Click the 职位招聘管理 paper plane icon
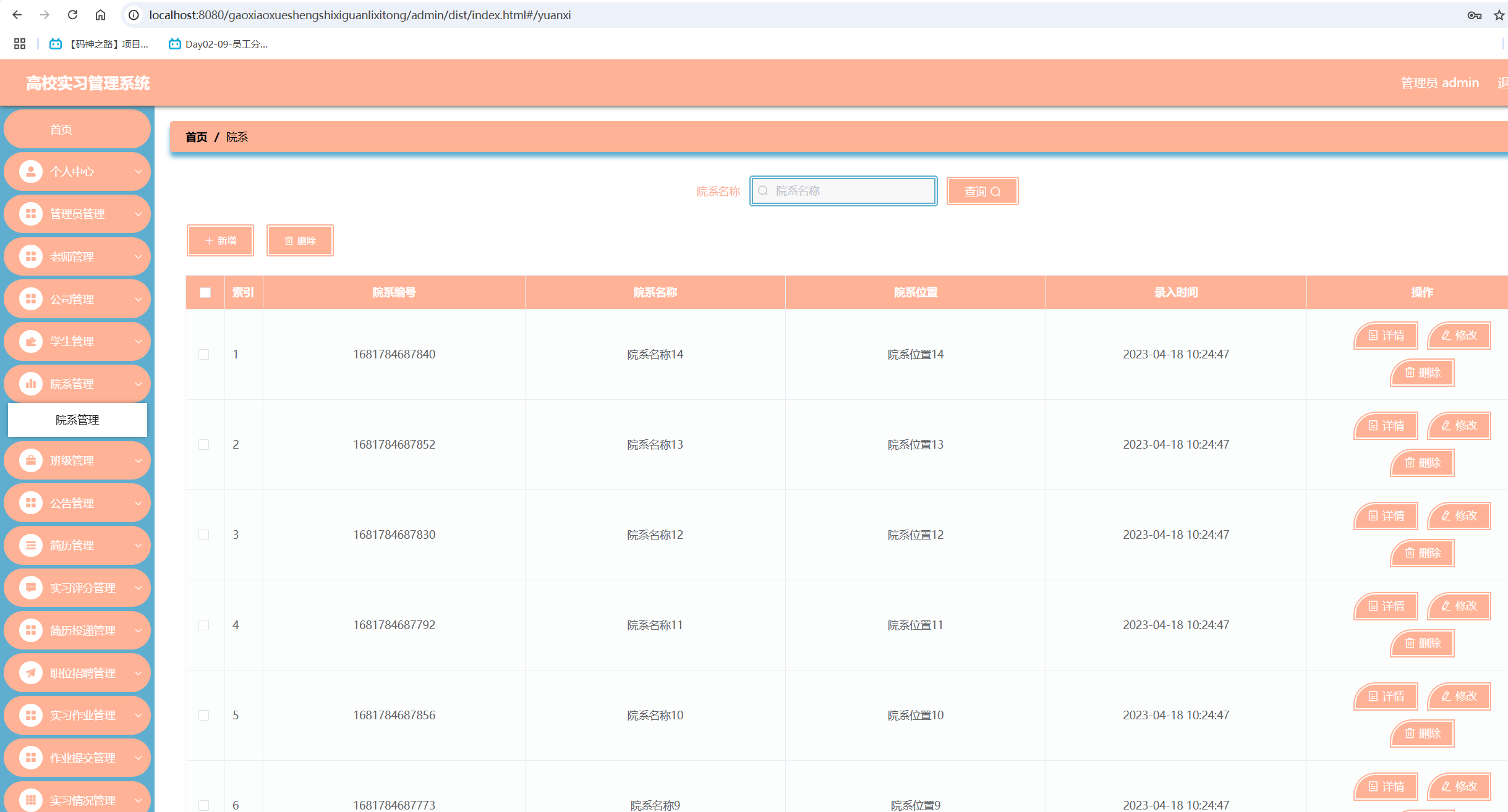The image size is (1508, 812). (30, 673)
